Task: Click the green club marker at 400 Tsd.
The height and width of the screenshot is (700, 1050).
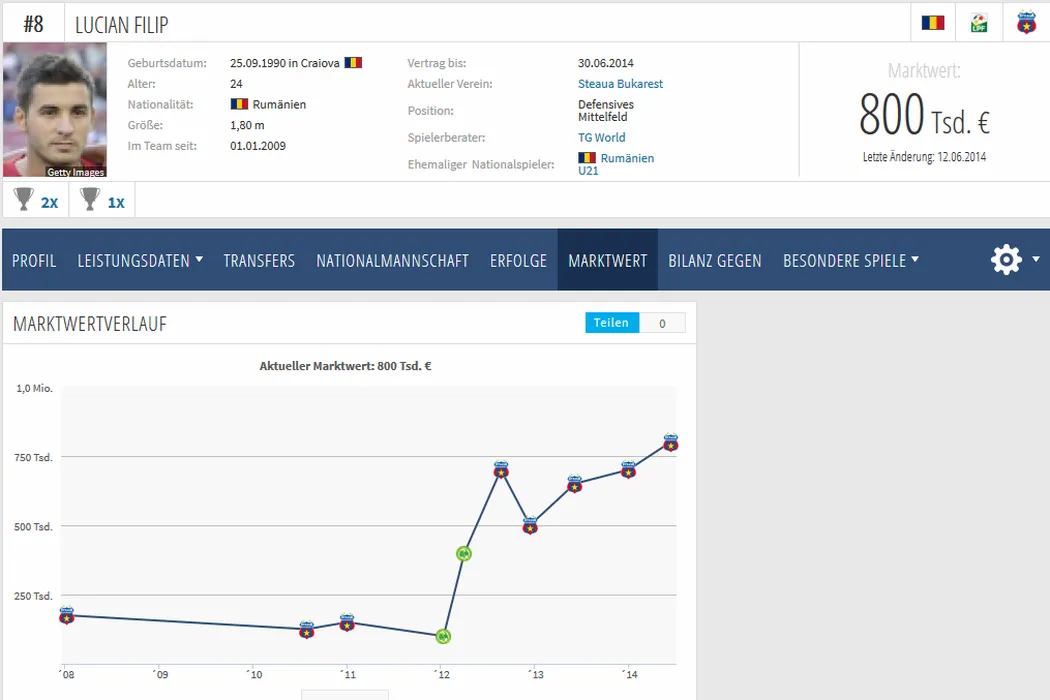Action: (x=464, y=553)
